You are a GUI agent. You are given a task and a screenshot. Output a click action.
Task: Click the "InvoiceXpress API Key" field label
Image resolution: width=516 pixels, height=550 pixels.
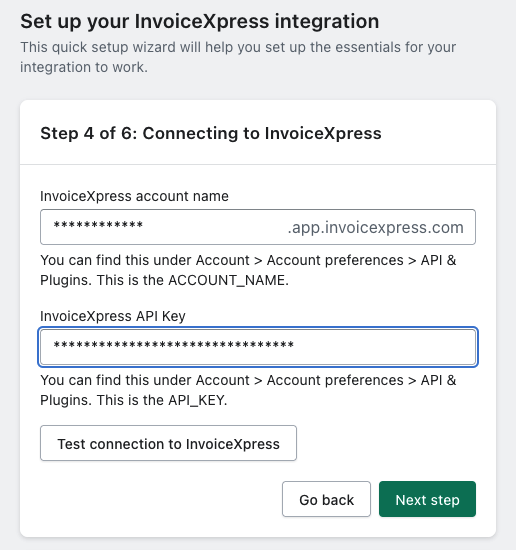point(113,316)
